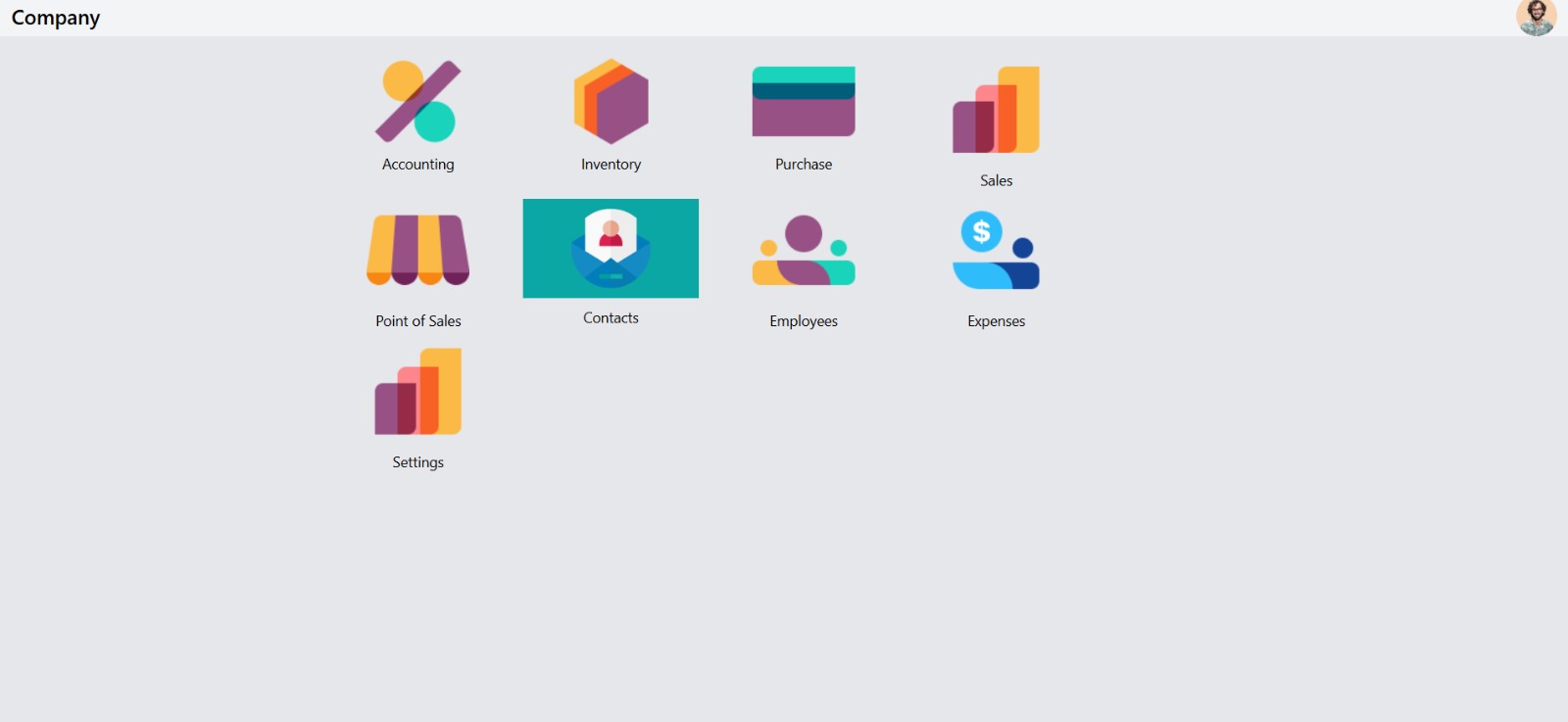Screen dimensions: 1568x722
Task: Select the "Point of Sales" text label
Action: [417, 321]
